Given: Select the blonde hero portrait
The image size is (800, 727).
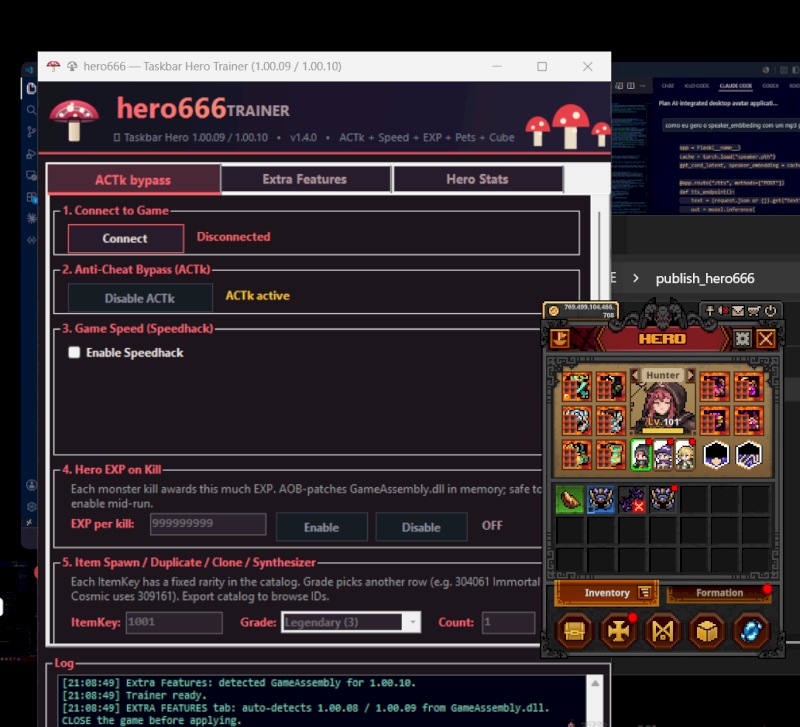Looking at the screenshot, I should click(x=685, y=455).
